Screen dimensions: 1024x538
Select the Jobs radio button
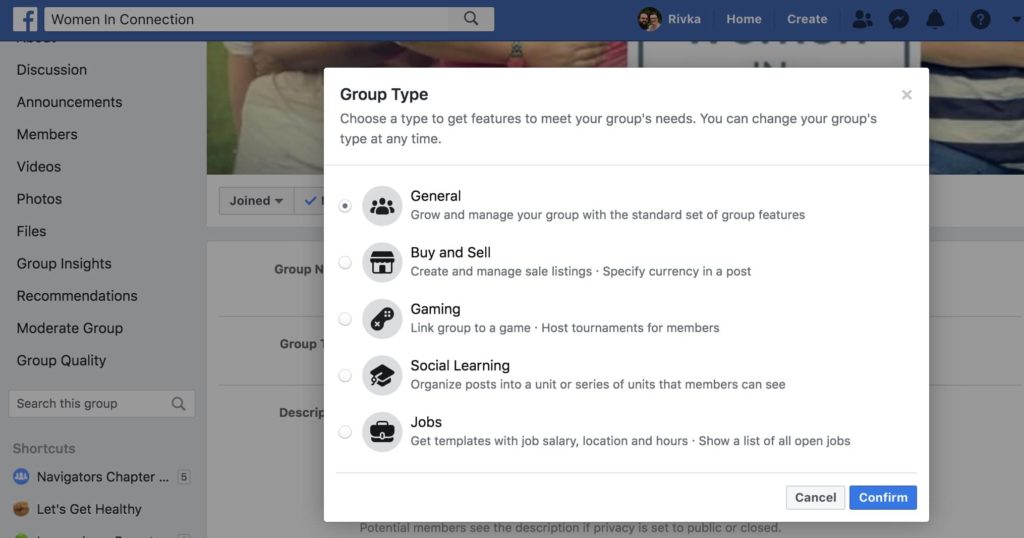tap(345, 432)
